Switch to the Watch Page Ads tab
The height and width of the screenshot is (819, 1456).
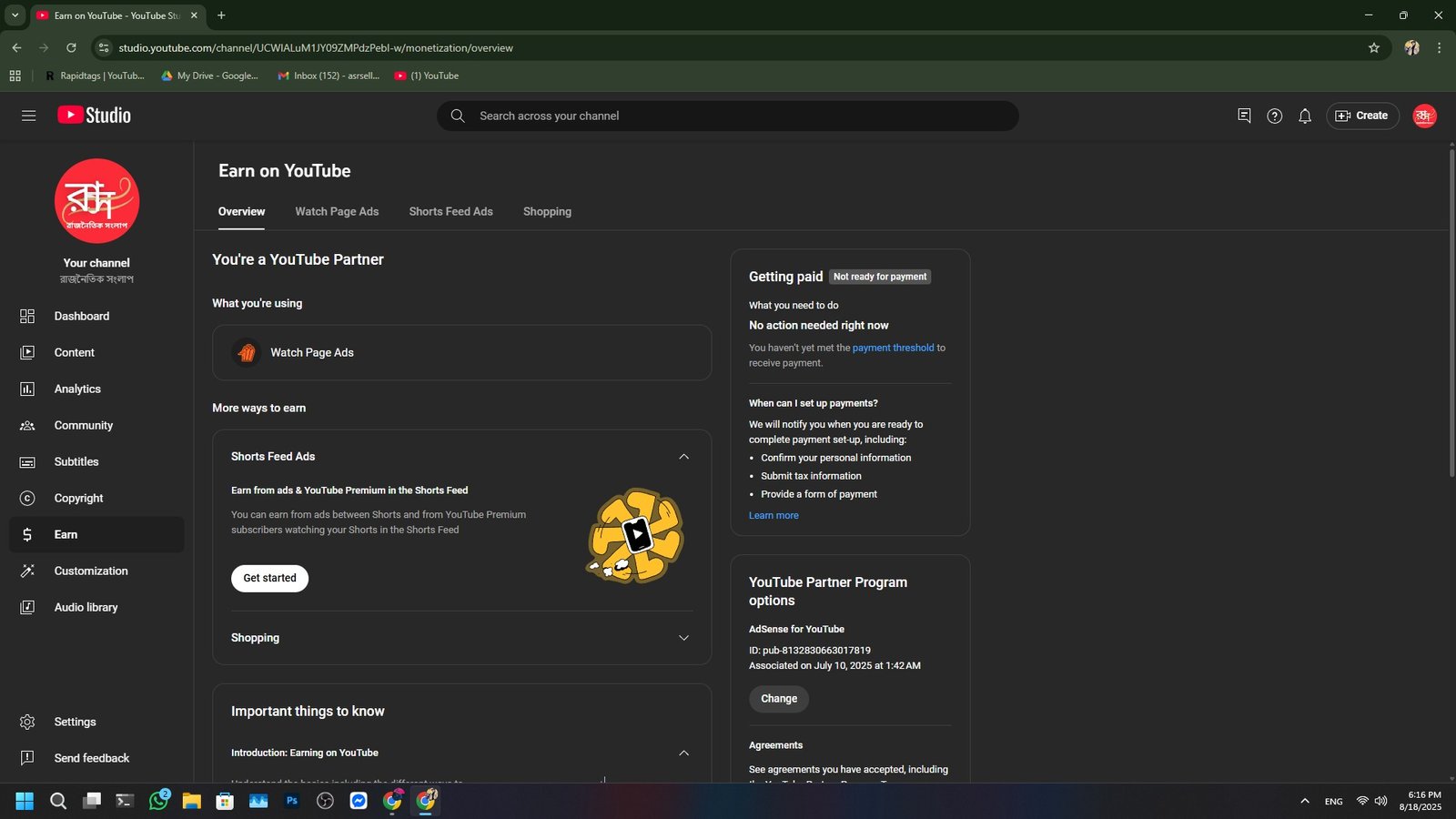click(337, 211)
